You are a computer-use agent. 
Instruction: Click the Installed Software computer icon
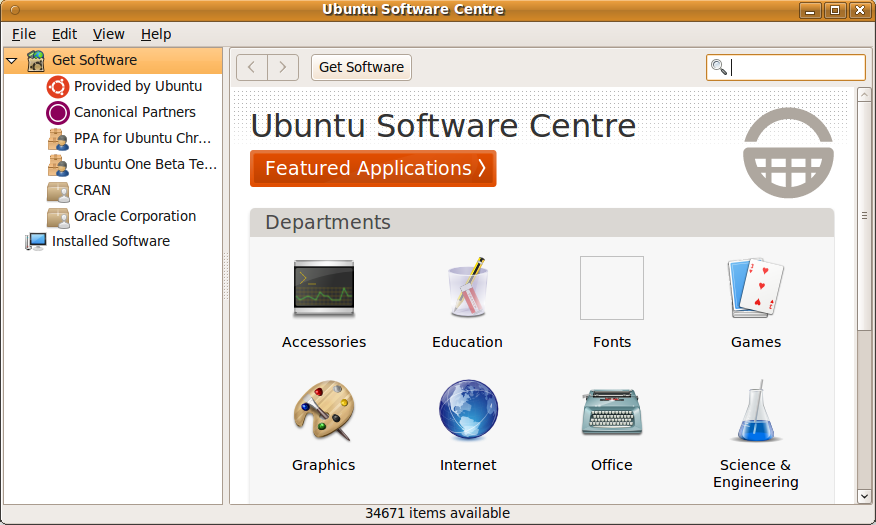36,241
